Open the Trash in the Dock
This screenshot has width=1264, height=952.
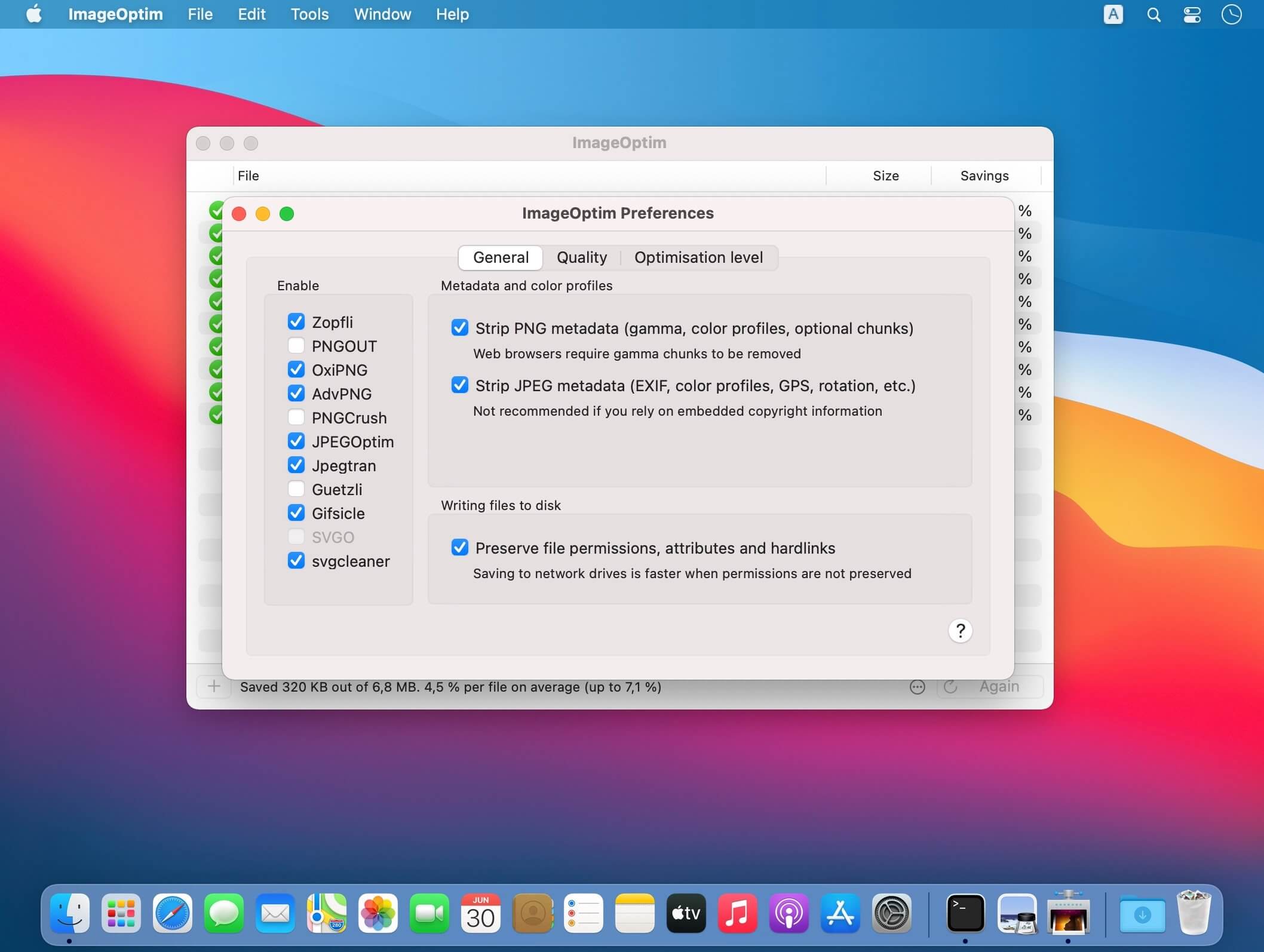[1194, 913]
